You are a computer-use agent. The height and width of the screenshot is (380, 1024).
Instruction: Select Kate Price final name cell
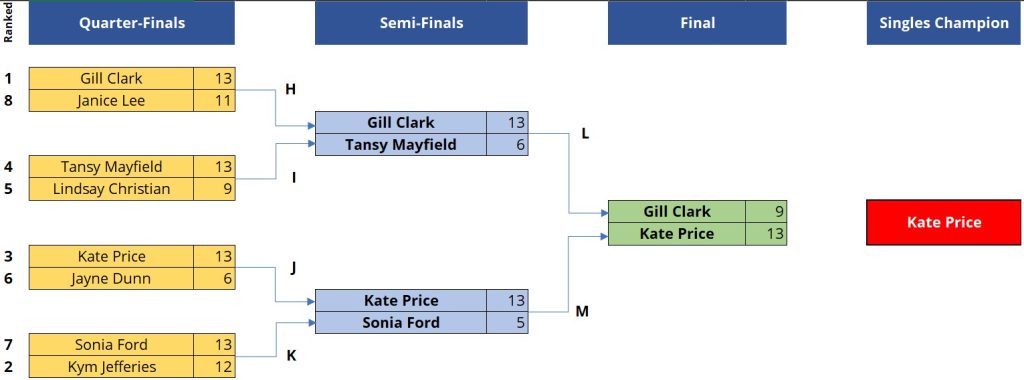point(677,234)
